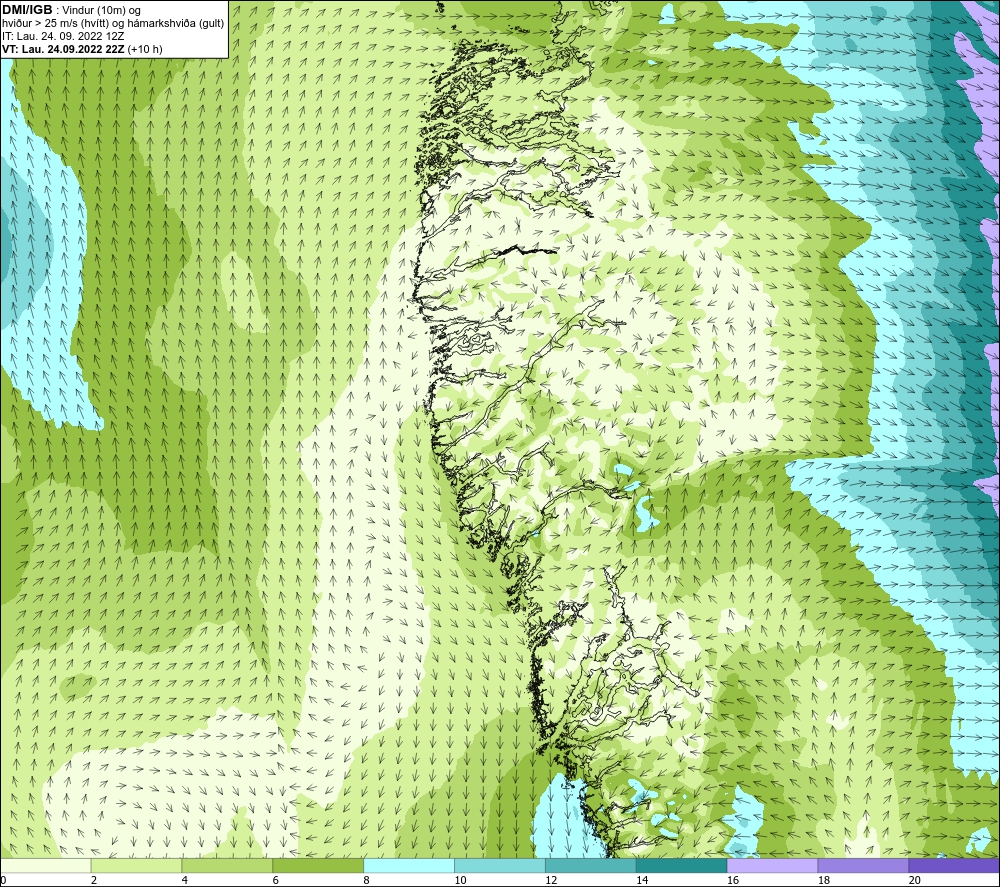
Task: Click the scale label '0'
Action: 3,881
